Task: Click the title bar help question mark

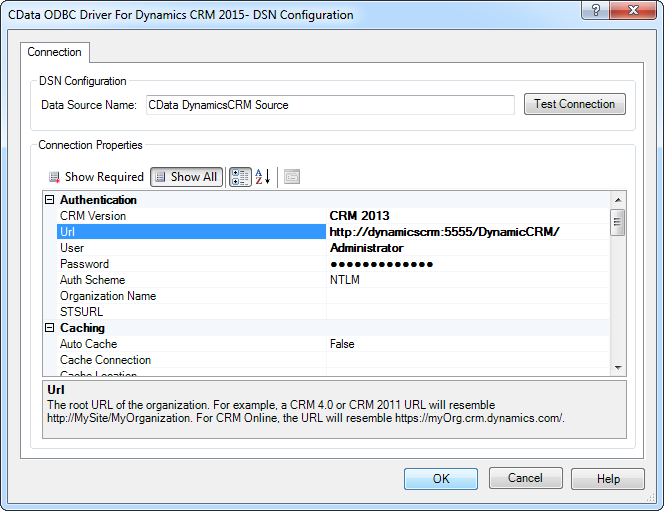Action: click(x=597, y=14)
